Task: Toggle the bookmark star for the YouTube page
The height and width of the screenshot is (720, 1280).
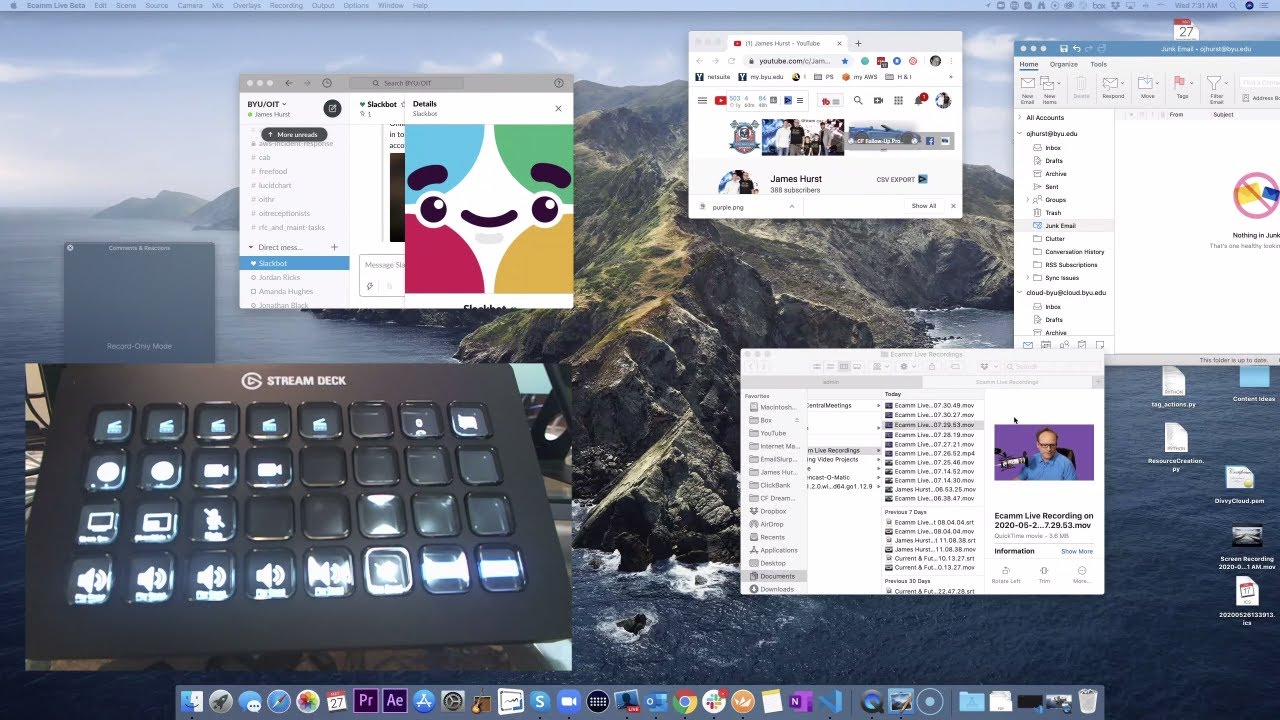Action: click(845, 61)
